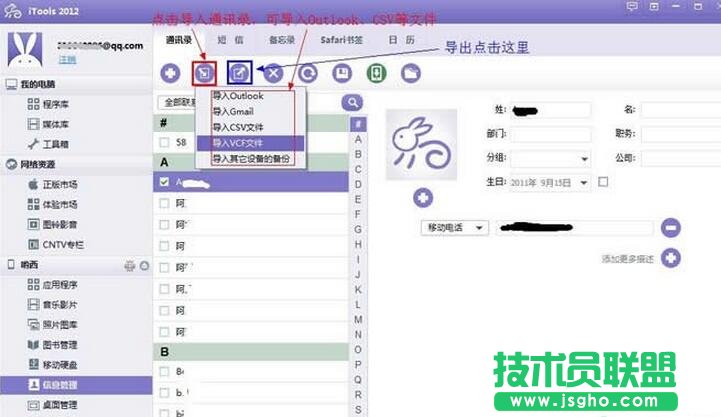Switch to the 短信 tab
Viewport: 721px width, 417px height.
[230, 40]
